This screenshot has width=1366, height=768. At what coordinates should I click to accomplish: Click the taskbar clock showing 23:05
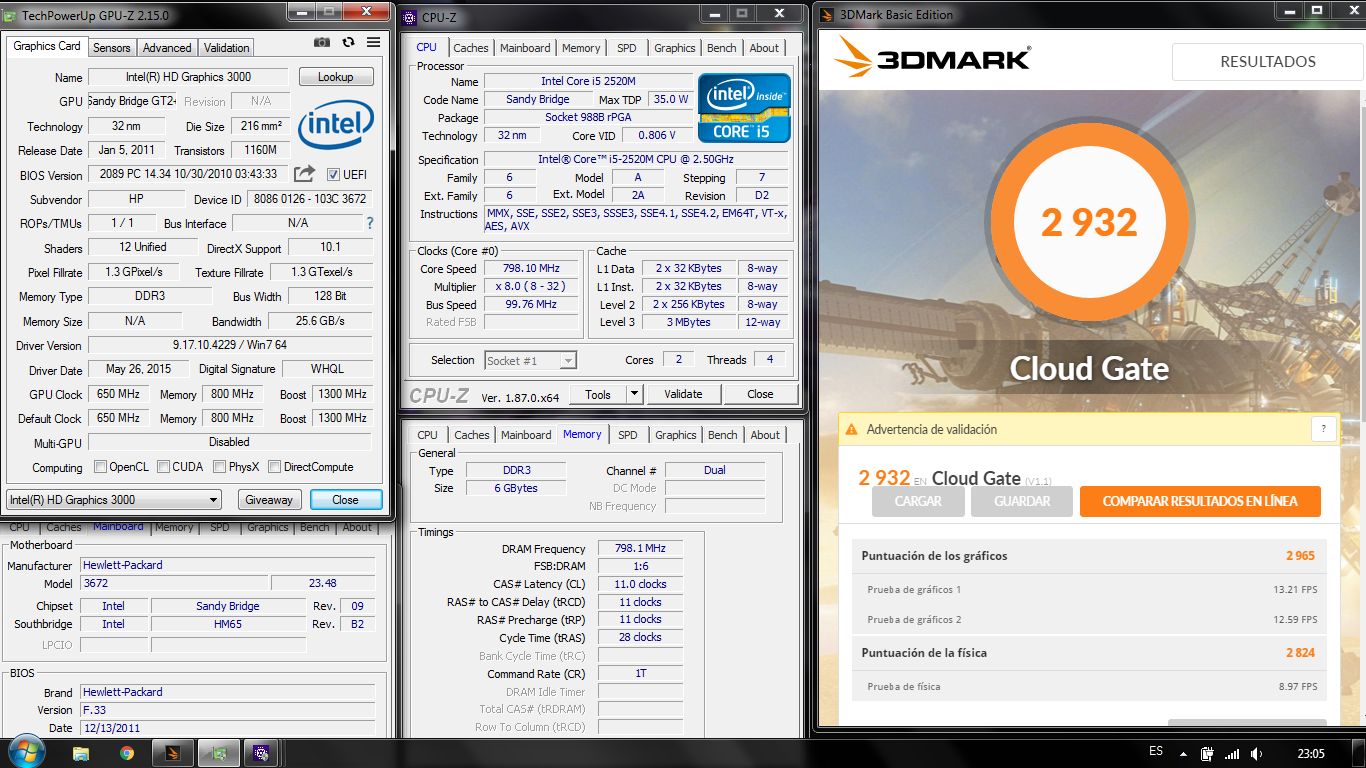[1311, 753]
